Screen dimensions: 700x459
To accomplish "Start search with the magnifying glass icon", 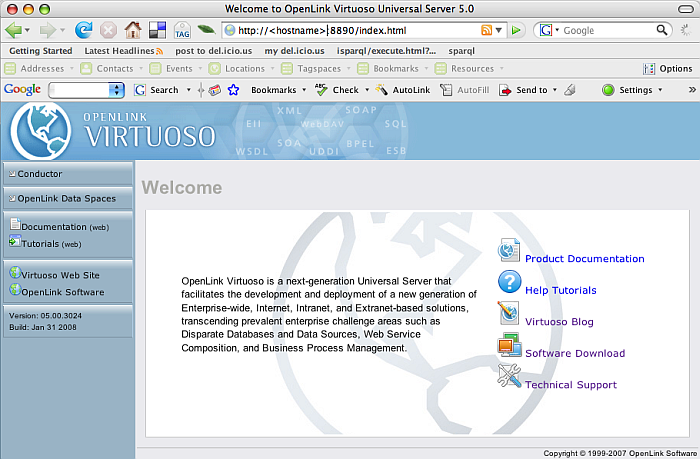I will (662, 30).
